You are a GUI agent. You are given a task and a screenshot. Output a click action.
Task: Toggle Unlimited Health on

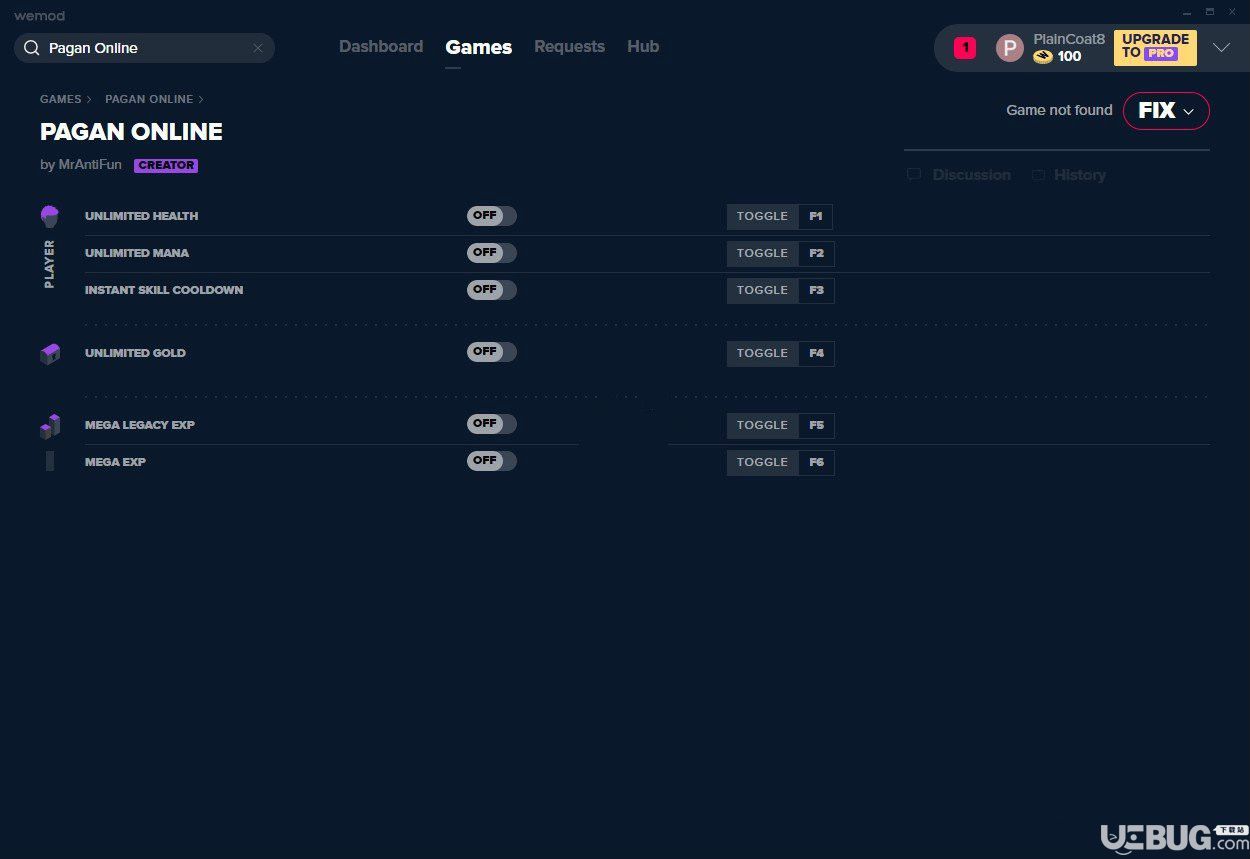[x=492, y=216]
